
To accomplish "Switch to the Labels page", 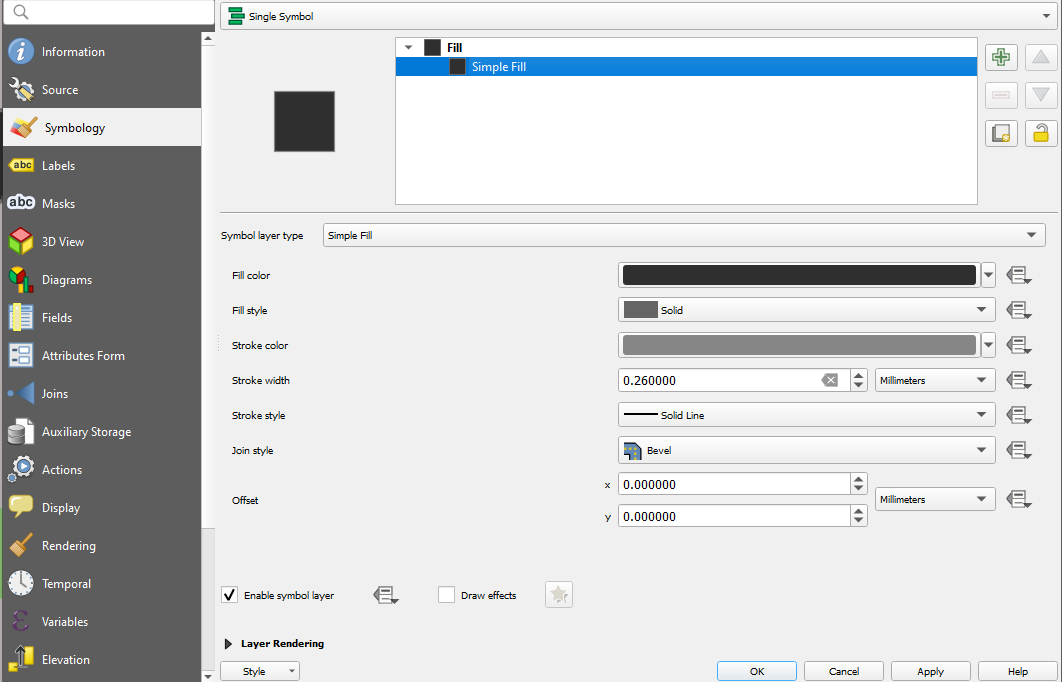I will 102,165.
